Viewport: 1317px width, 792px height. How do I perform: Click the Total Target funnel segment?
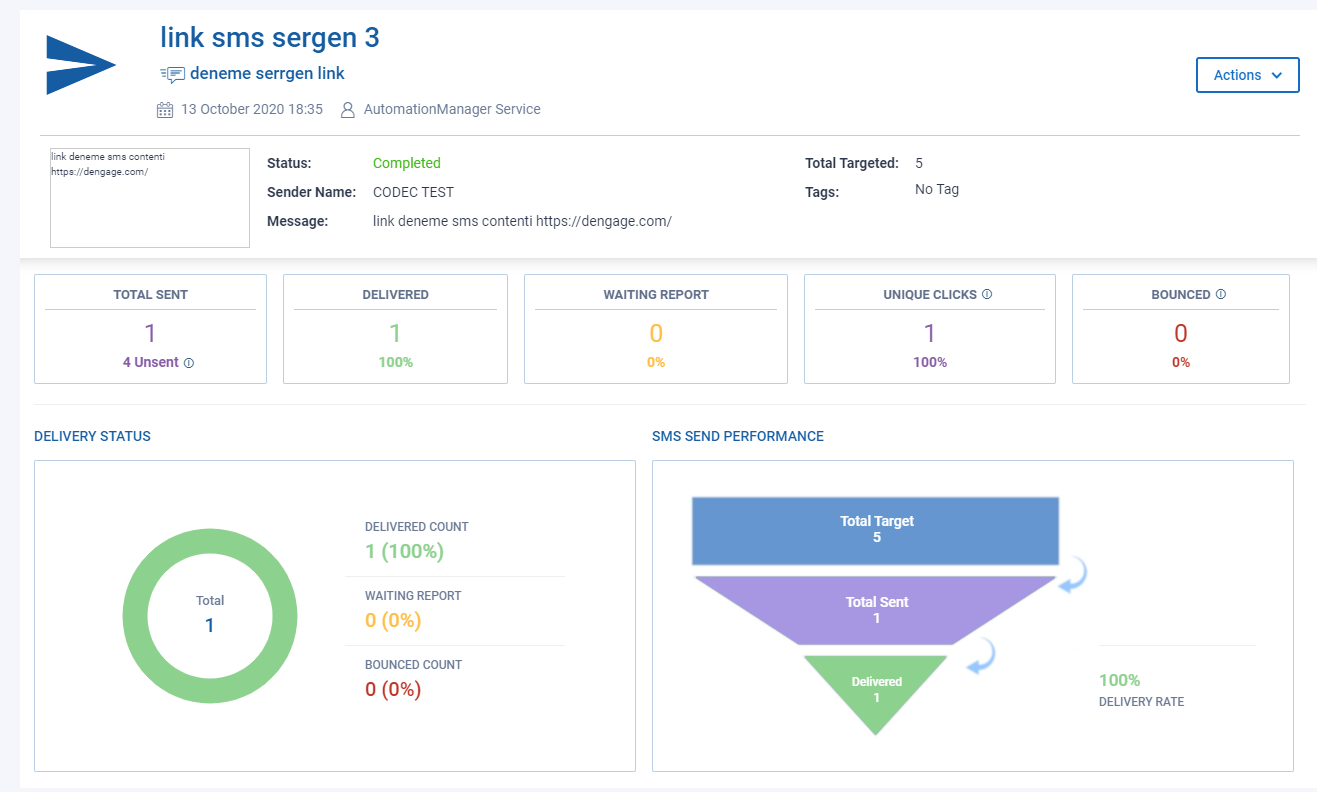876,530
